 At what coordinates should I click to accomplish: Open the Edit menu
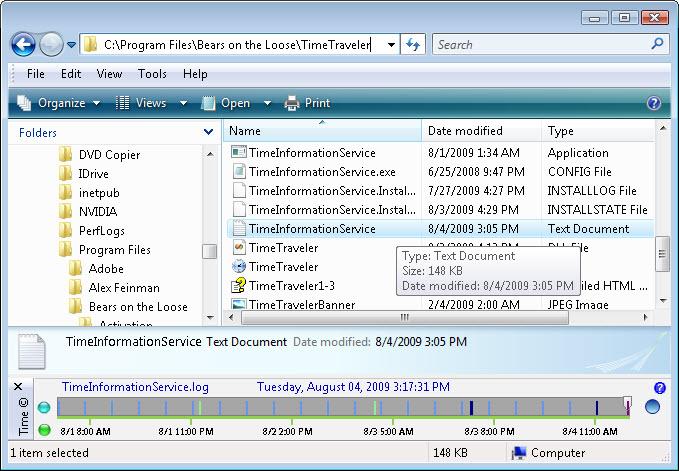(71, 74)
